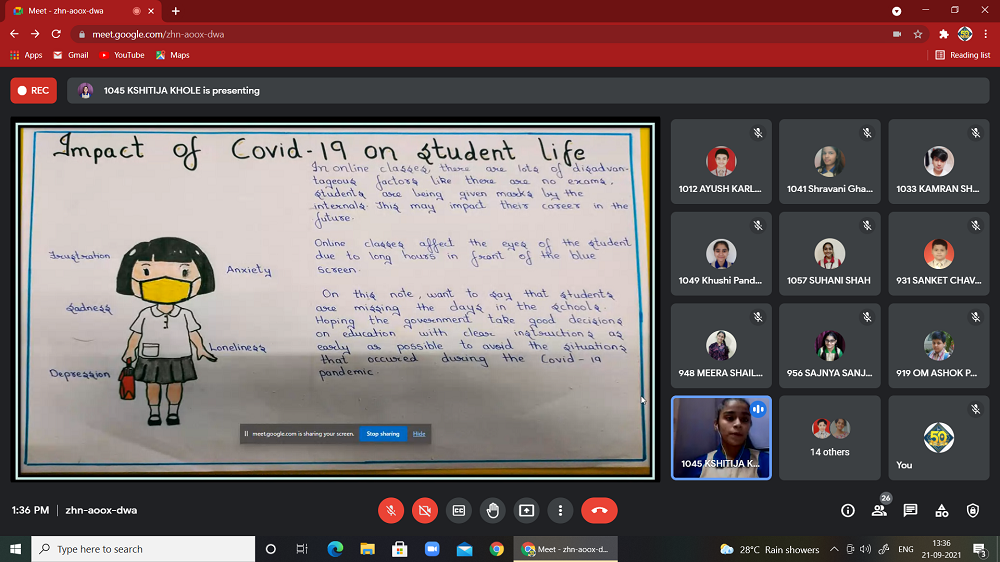Viewport: 1000px width, 562px height.
Task: Hang up with the red leave call button
Action: [599, 510]
